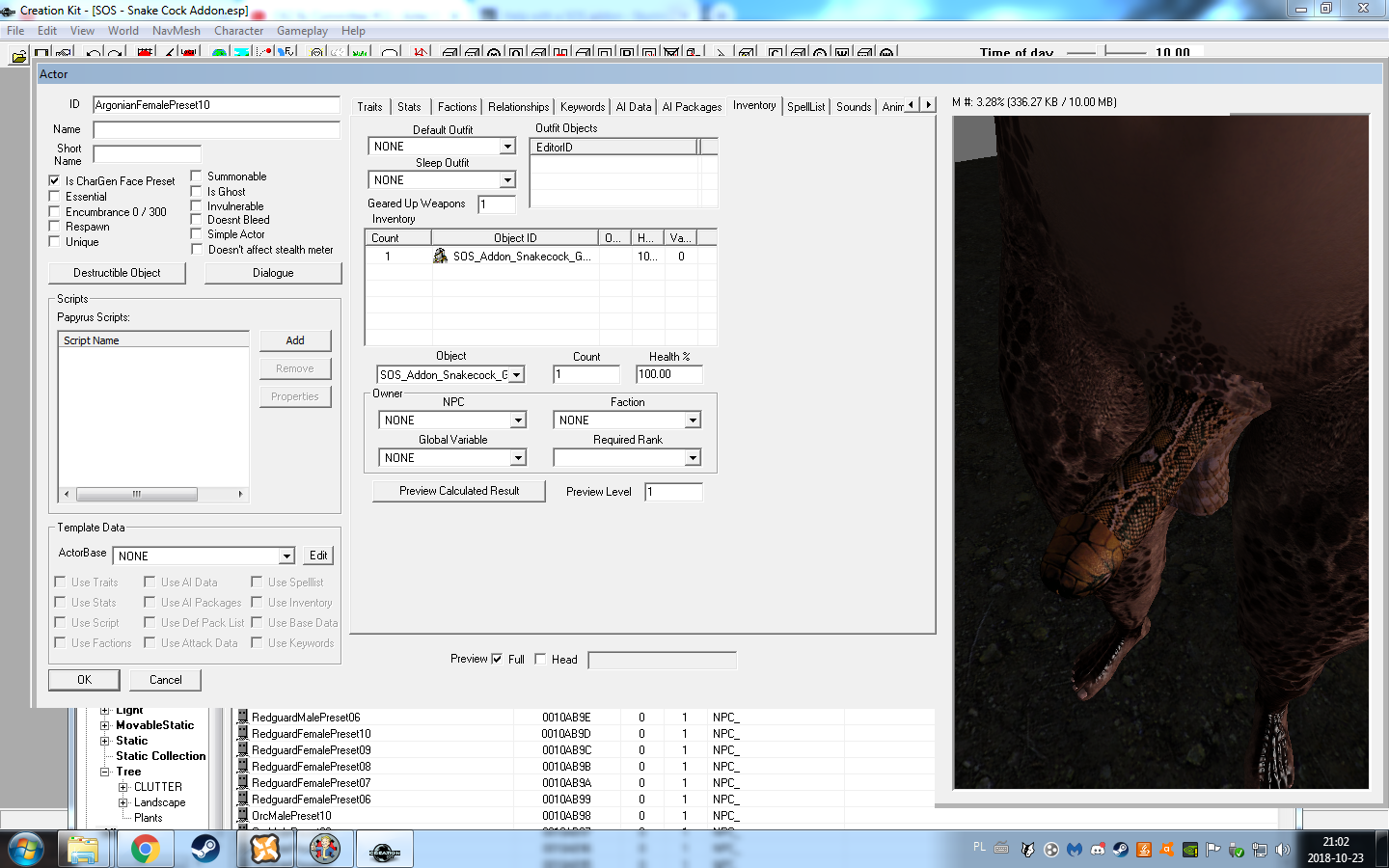This screenshot has width=1389, height=868.
Task: Open Windows Explorer from the taskbar
Action: pyautogui.click(x=83, y=850)
